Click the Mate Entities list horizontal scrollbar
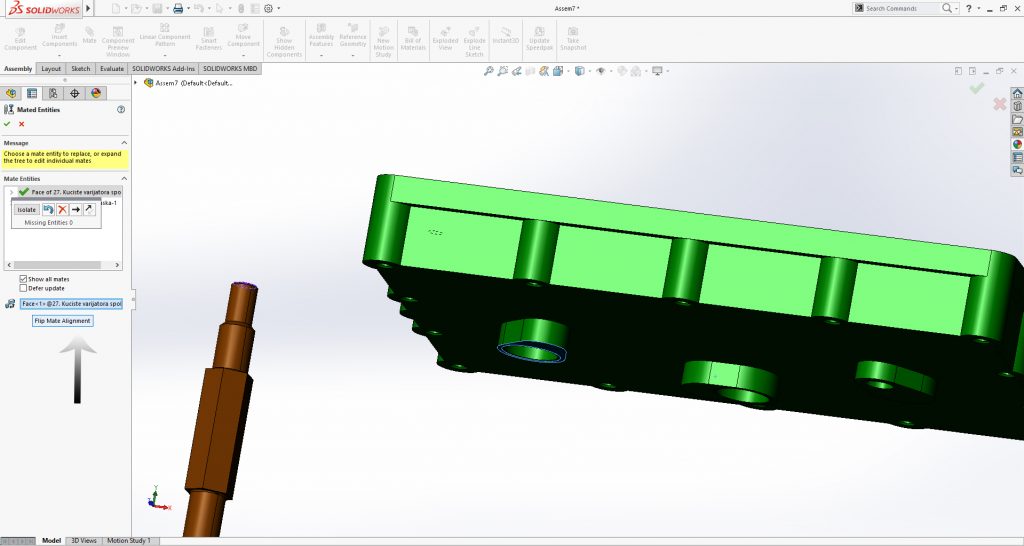The height and width of the screenshot is (546, 1024). pyautogui.click(x=63, y=265)
